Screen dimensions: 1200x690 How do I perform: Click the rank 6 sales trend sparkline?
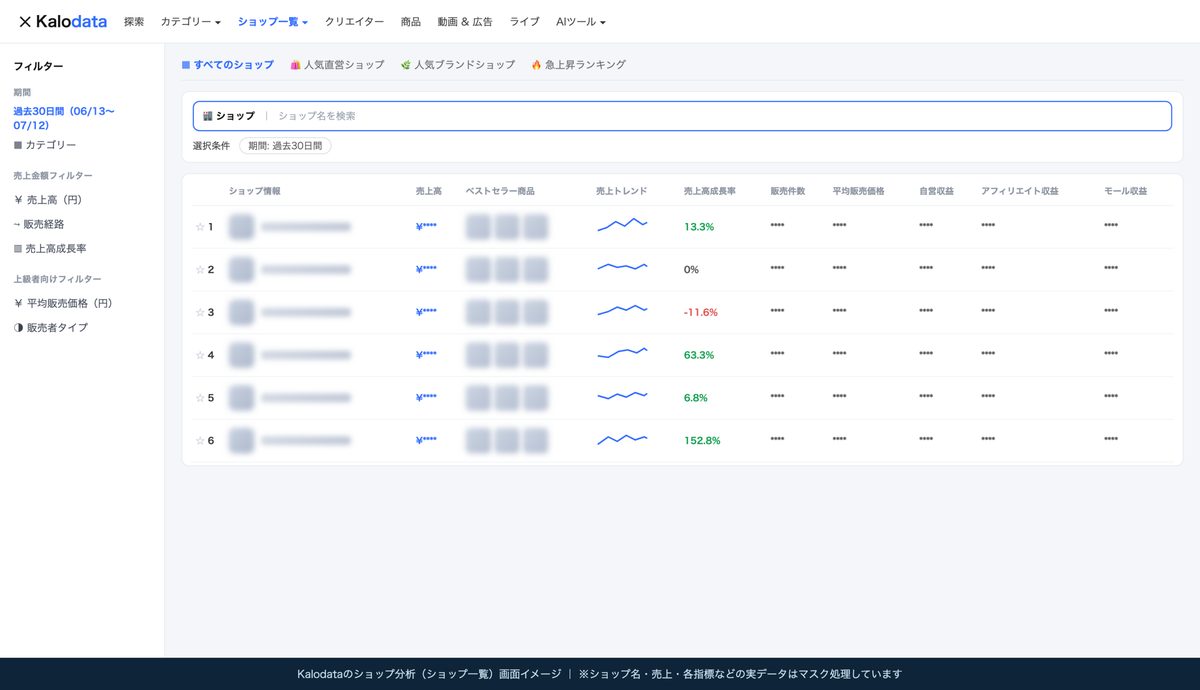622,438
